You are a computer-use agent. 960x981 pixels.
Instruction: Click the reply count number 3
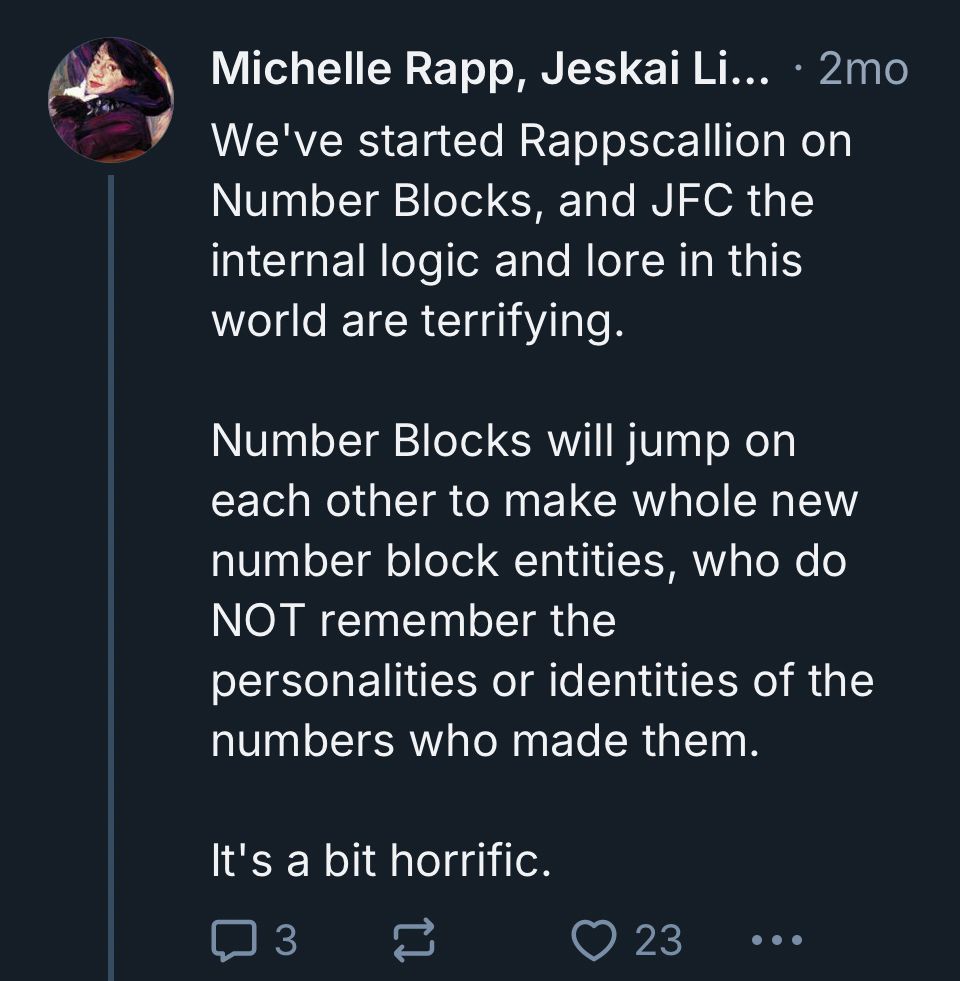point(285,939)
